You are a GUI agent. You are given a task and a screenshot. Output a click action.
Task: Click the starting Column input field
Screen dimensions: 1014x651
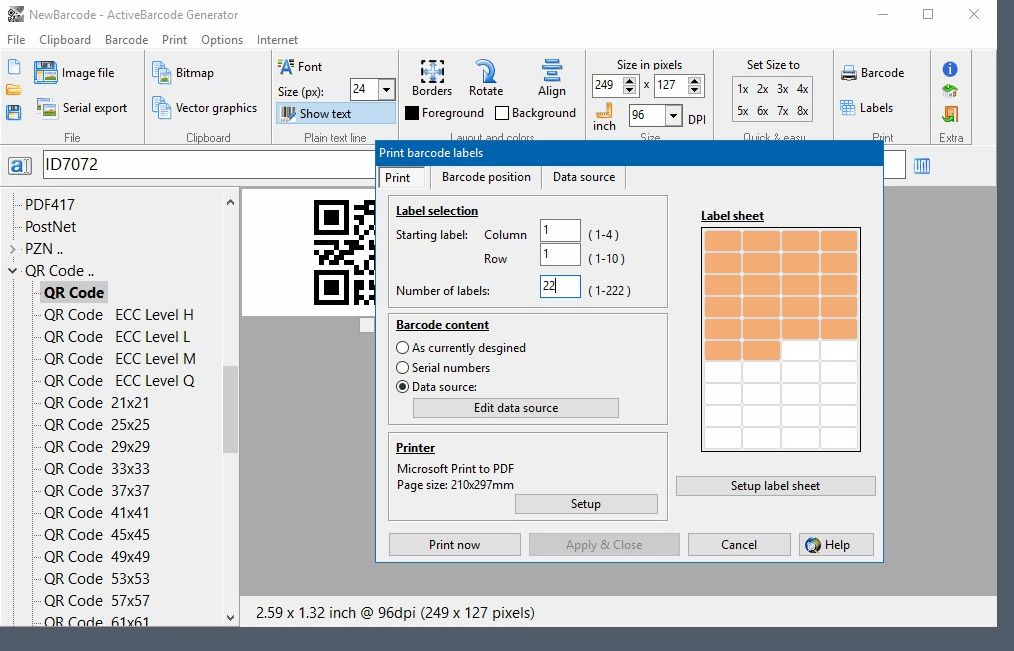[x=560, y=231]
